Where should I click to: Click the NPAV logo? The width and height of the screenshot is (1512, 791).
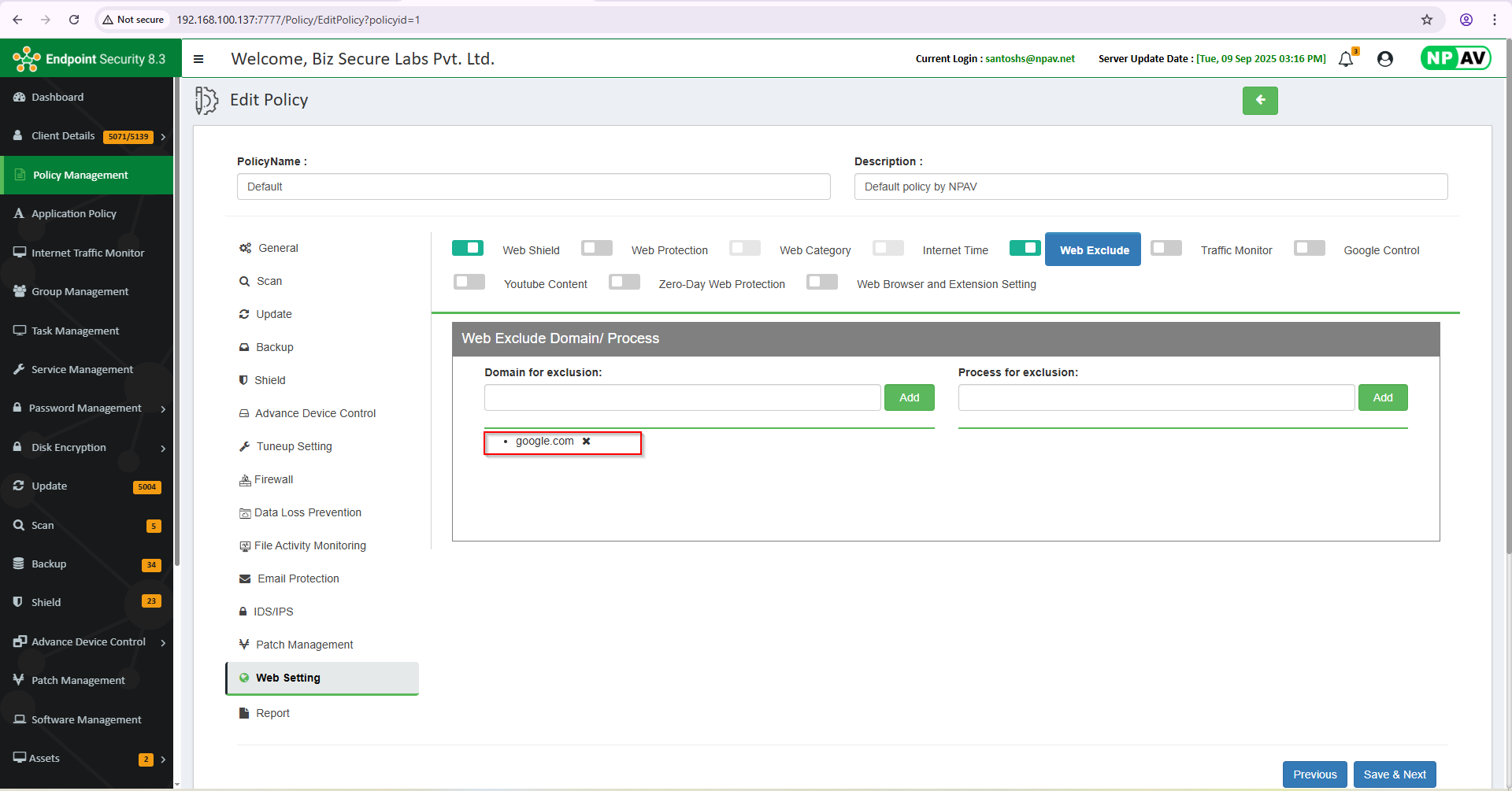[1455, 58]
